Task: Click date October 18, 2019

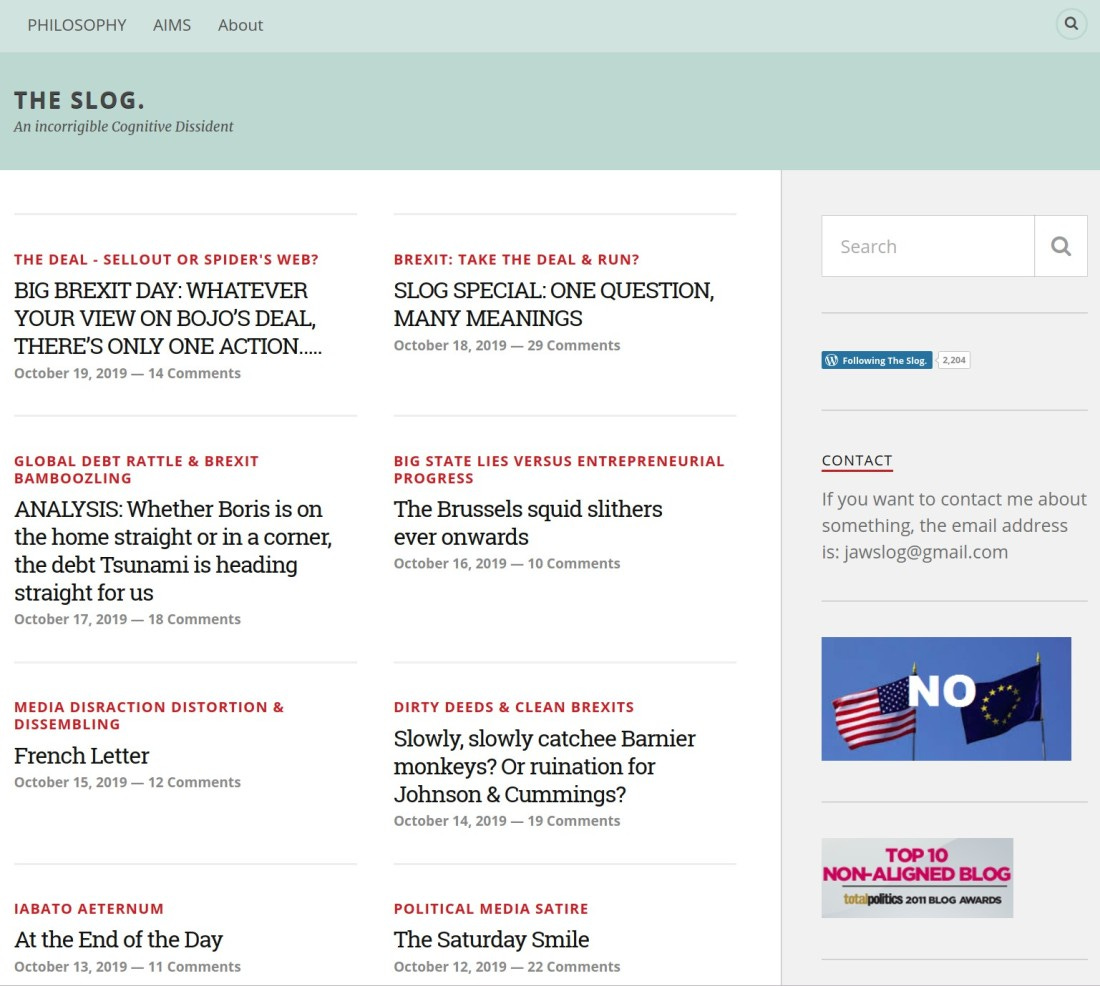Action: [x=450, y=345]
